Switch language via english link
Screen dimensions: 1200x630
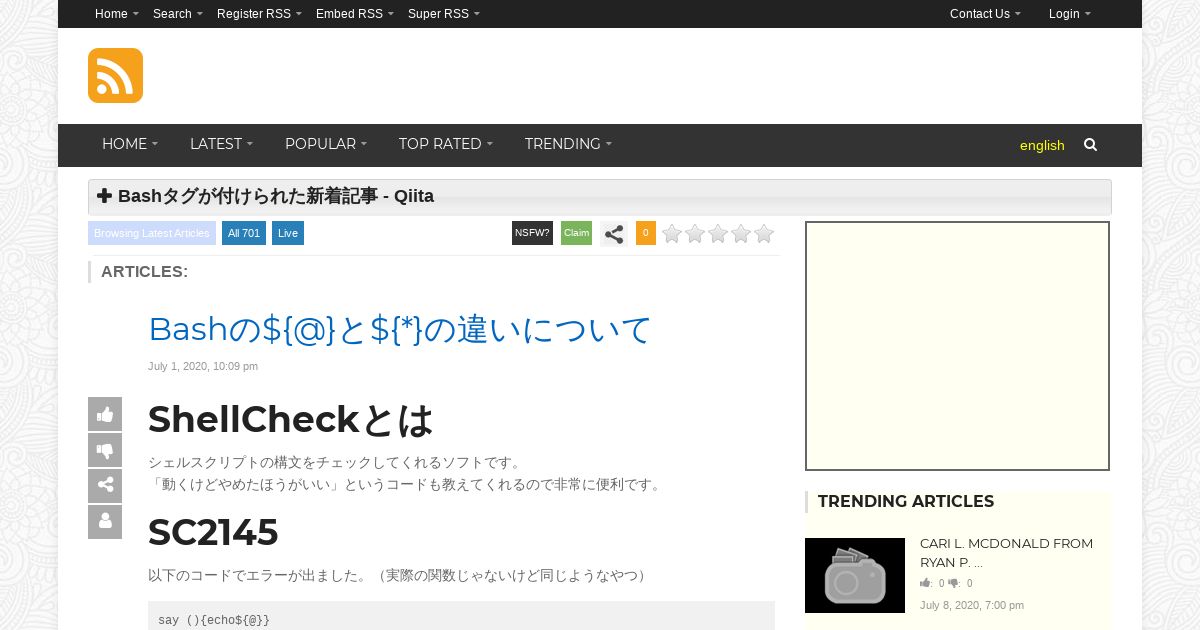click(x=1042, y=145)
